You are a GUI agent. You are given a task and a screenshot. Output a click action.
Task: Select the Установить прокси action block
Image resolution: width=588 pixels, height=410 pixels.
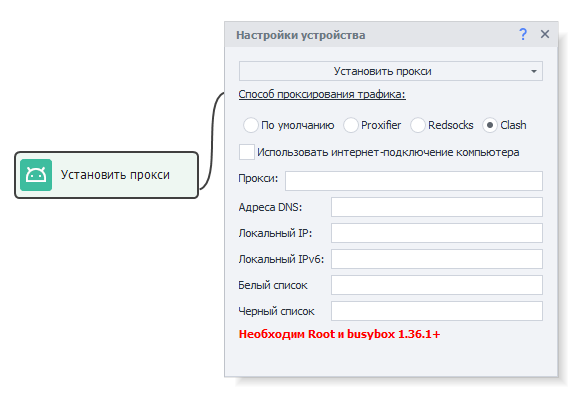106,175
